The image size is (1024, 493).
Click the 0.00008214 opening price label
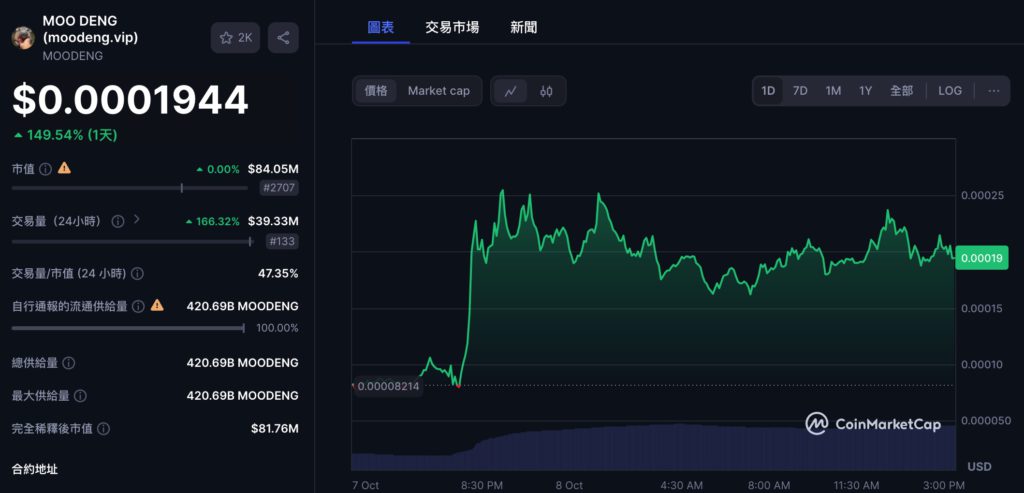tap(387, 386)
